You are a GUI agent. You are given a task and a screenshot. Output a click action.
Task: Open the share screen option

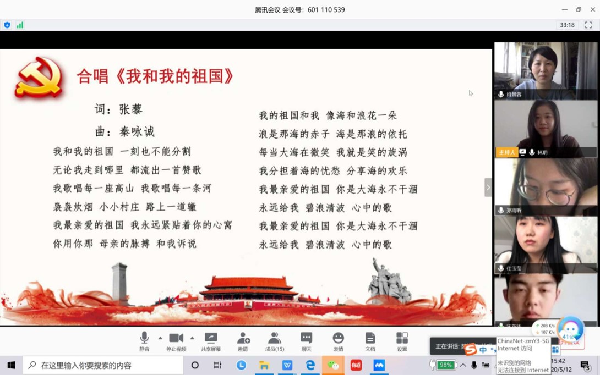[211, 341]
